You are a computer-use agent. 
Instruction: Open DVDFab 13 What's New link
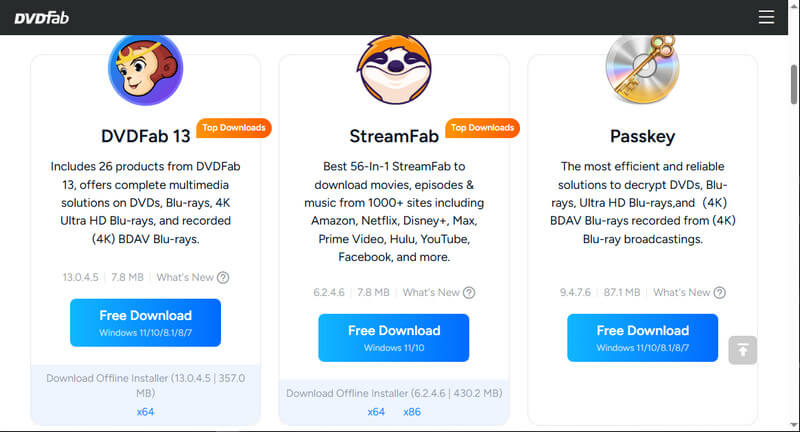pyautogui.click(x=185, y=277)
